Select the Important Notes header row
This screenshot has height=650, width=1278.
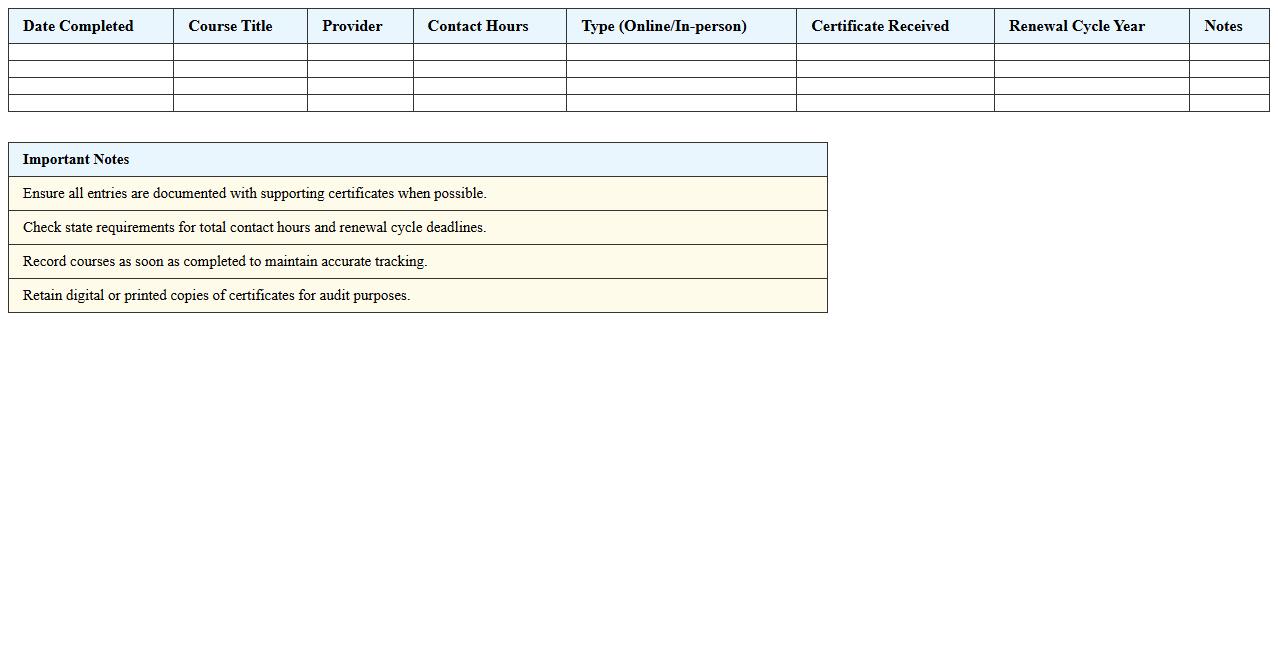pyautogui.click(x=417, y=159)
